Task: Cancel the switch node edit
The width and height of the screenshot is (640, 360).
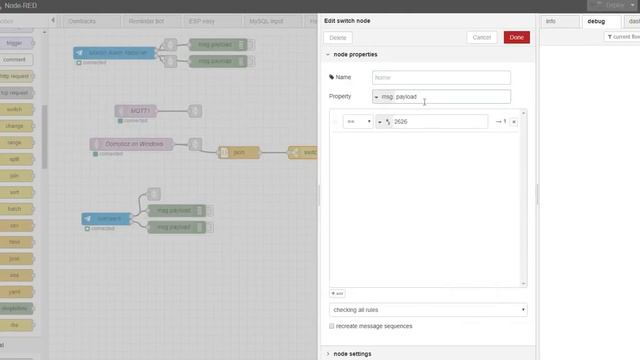Action: point(482,37)
